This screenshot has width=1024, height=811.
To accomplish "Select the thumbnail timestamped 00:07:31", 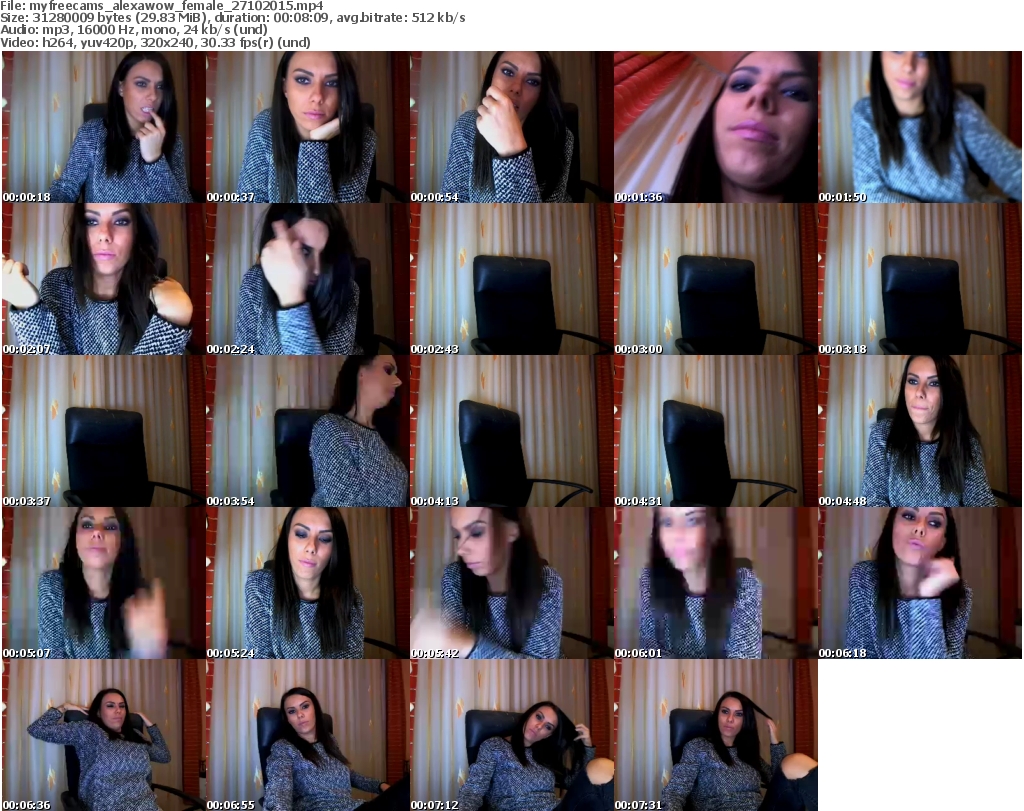I will (x=716, y=735).
